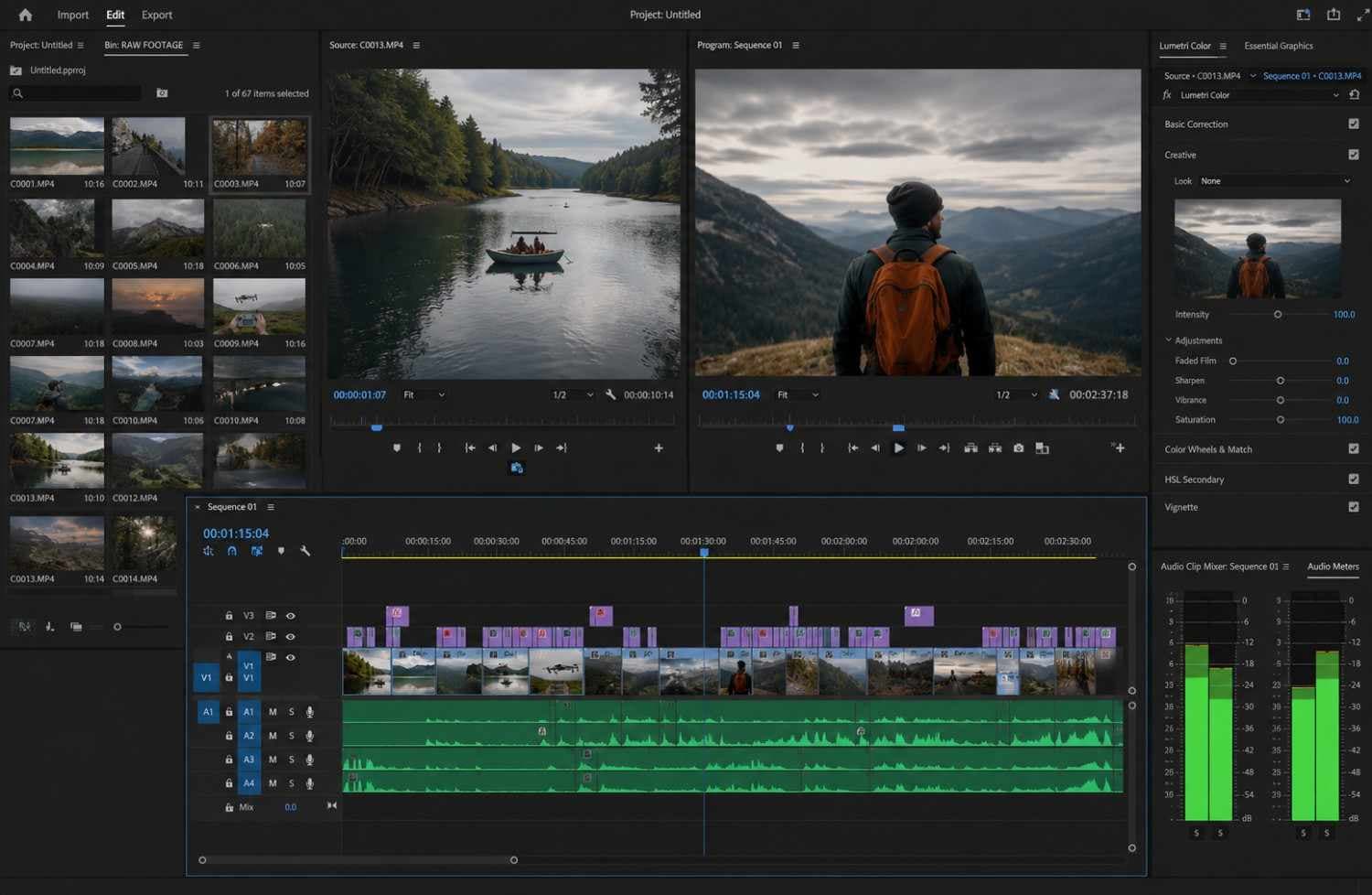Open Comparison View in Program monitor
Screen dimensions: 1372x895
(x=1042, y=447)
